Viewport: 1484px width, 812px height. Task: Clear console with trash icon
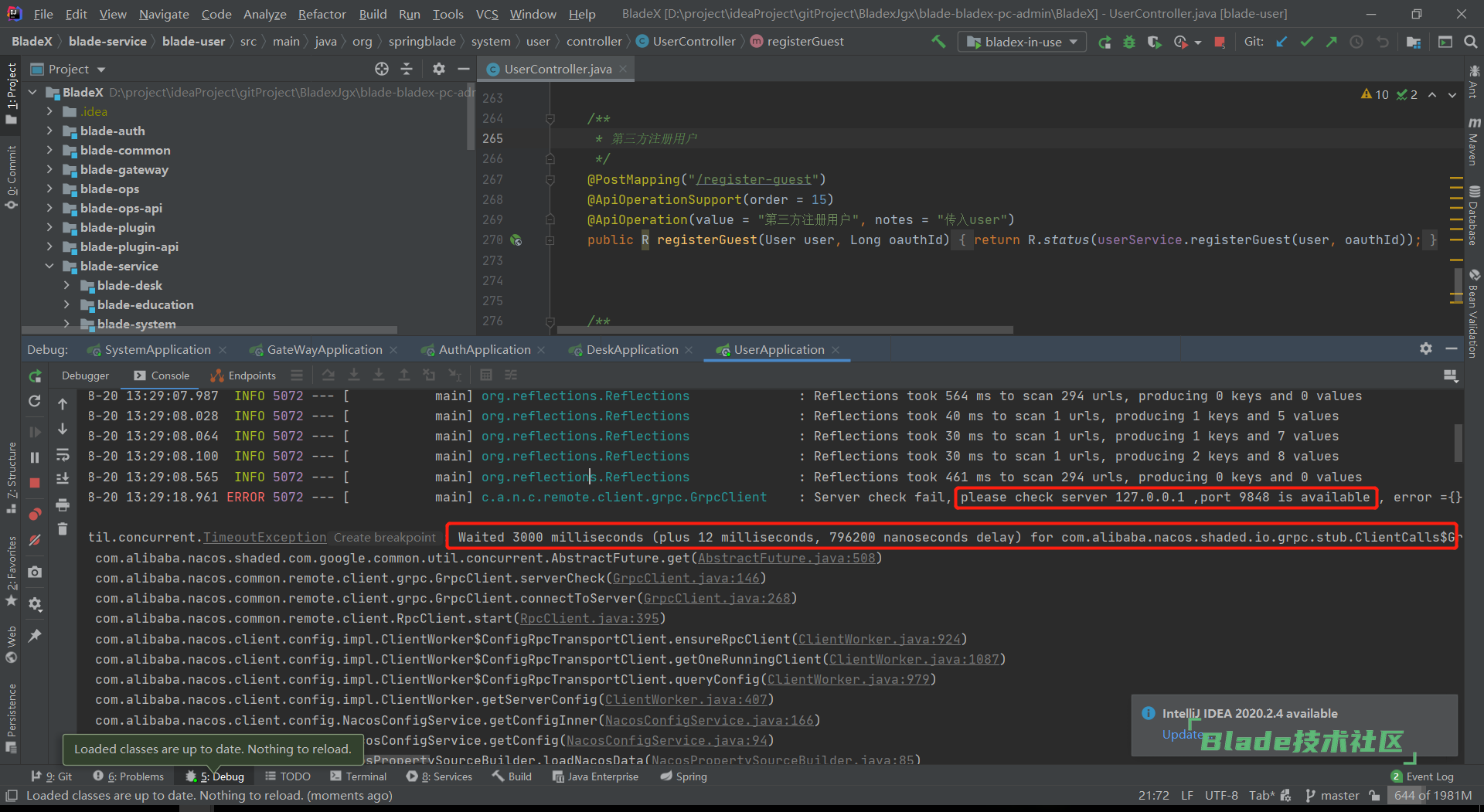[63, 529]
